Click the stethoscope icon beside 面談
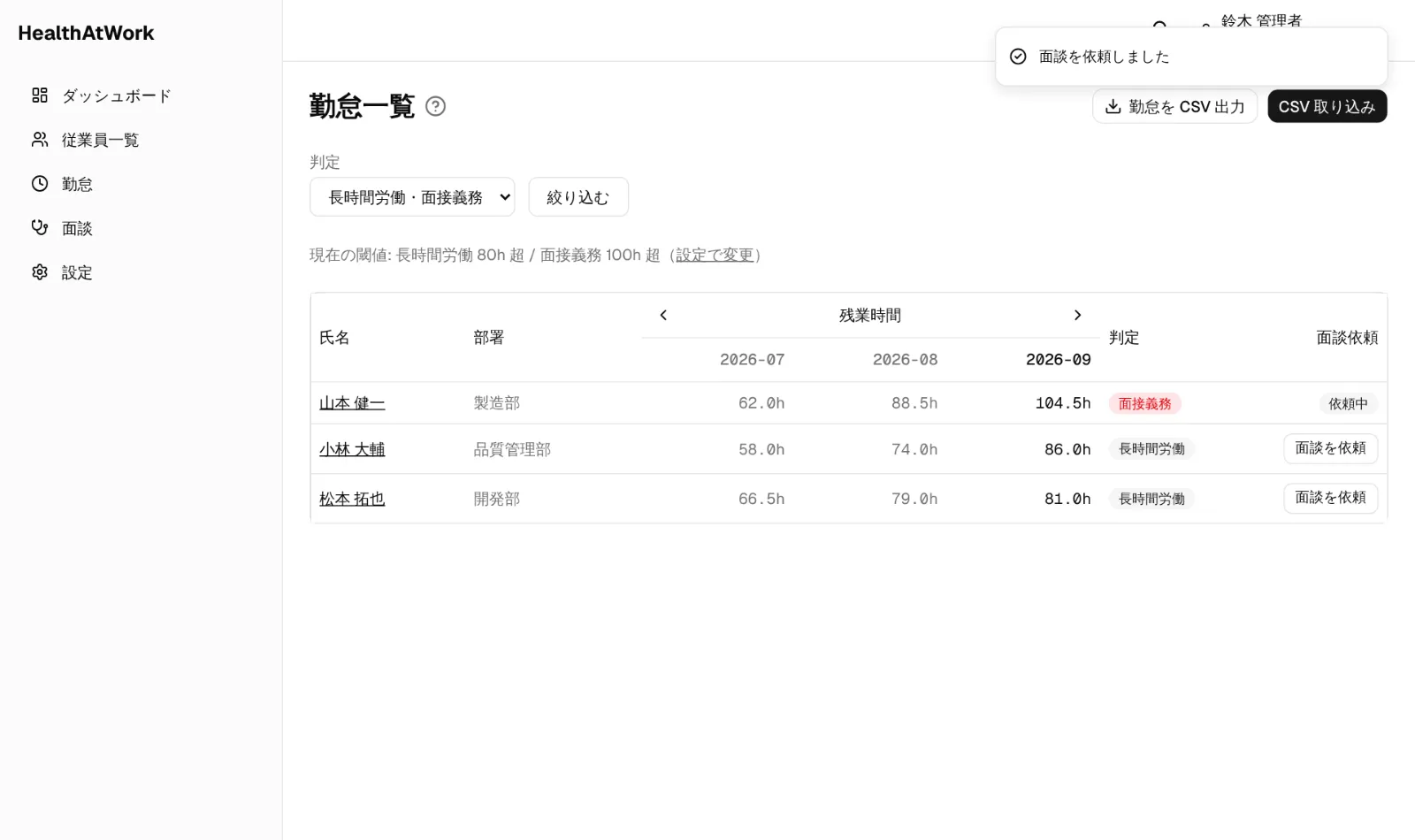Screen dimensions: 1415x840 pos(40,227)
